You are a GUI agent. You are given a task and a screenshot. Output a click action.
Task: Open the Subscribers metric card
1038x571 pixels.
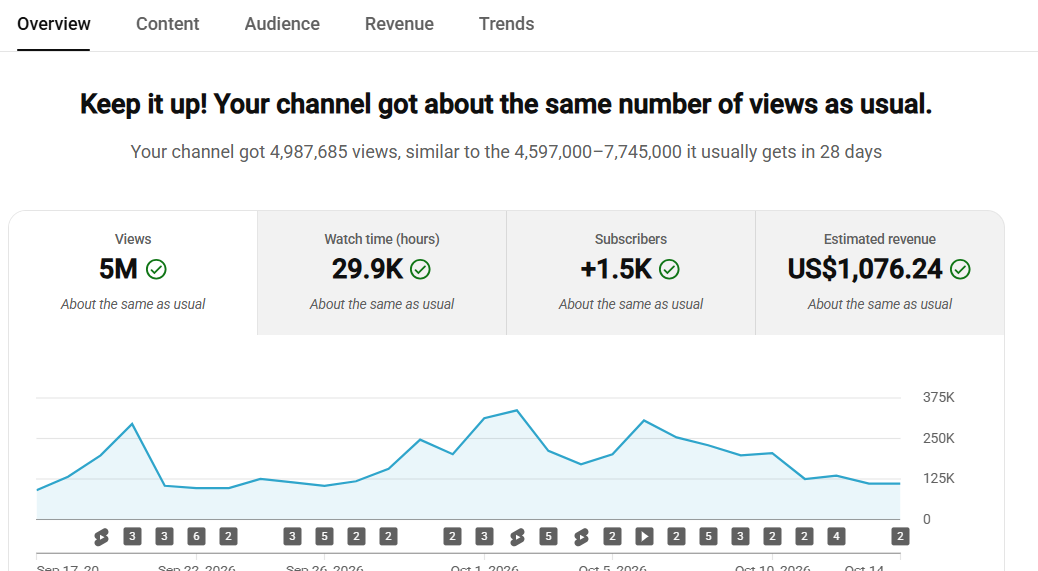(631, 273)
